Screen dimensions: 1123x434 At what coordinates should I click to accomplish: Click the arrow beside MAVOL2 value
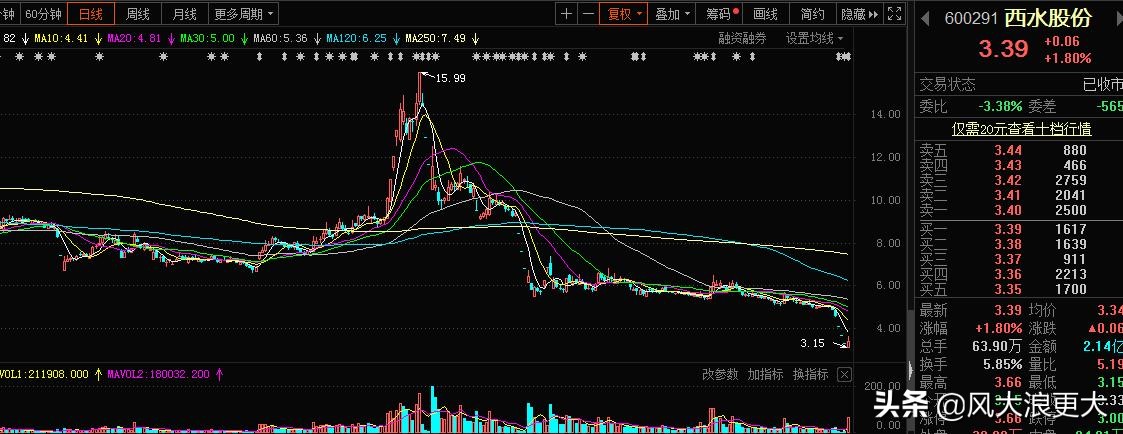[219, 375]
